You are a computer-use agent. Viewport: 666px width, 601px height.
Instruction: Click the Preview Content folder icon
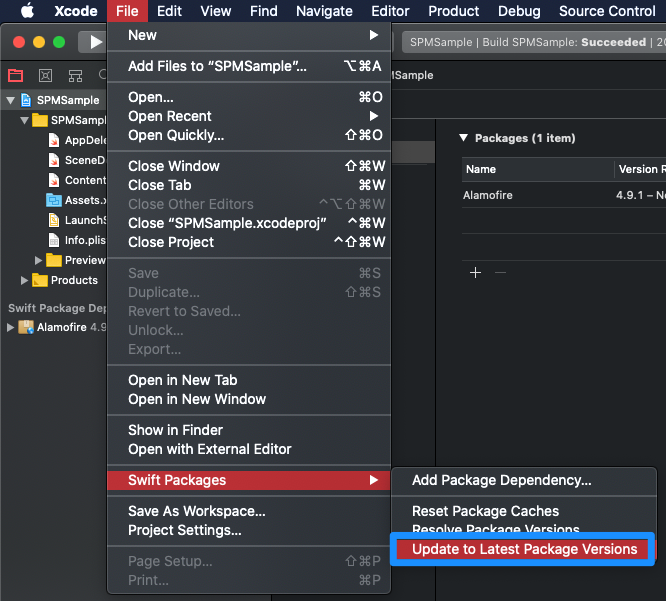pos(54,260)
